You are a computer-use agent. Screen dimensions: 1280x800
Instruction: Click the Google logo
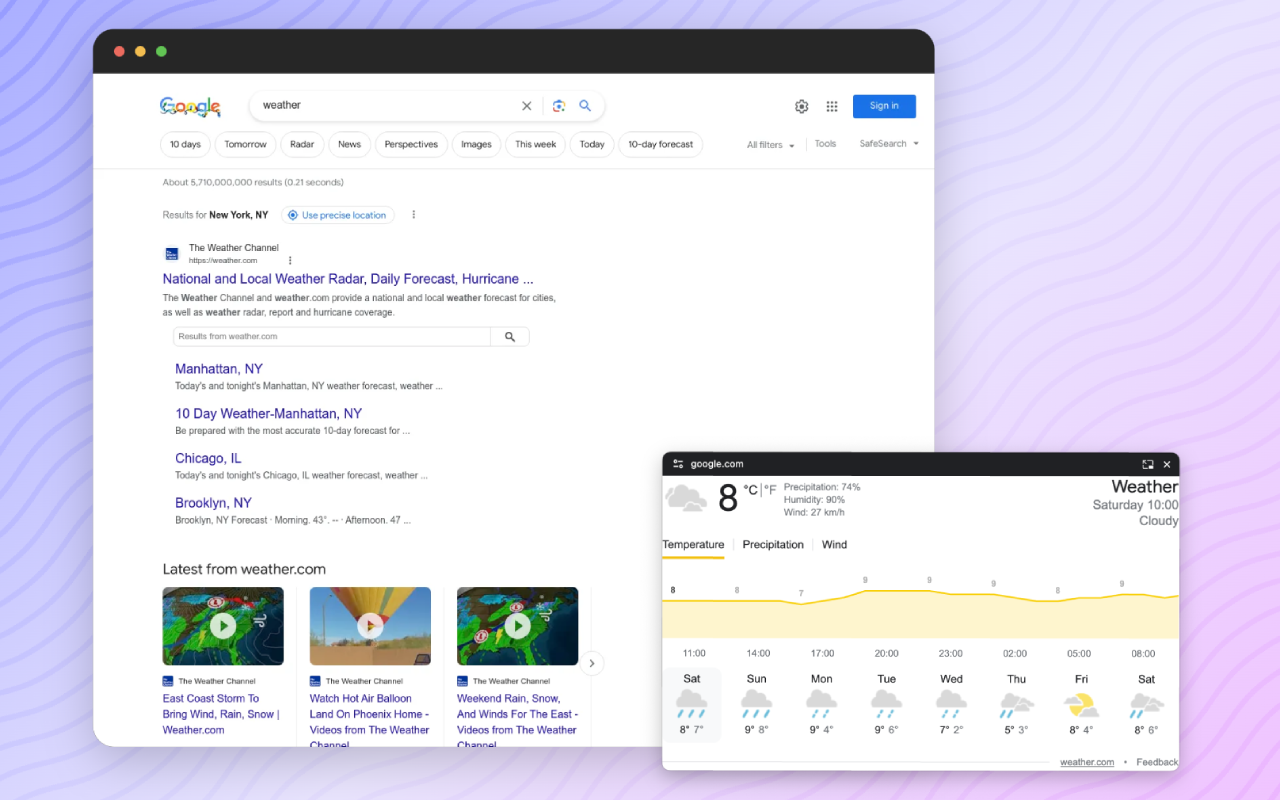tap(190, 106)
